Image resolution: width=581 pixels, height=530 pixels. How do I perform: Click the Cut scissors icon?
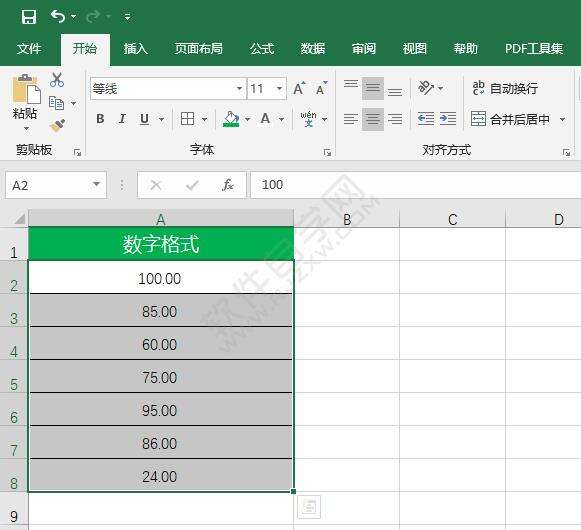click(x=57, y=80)
